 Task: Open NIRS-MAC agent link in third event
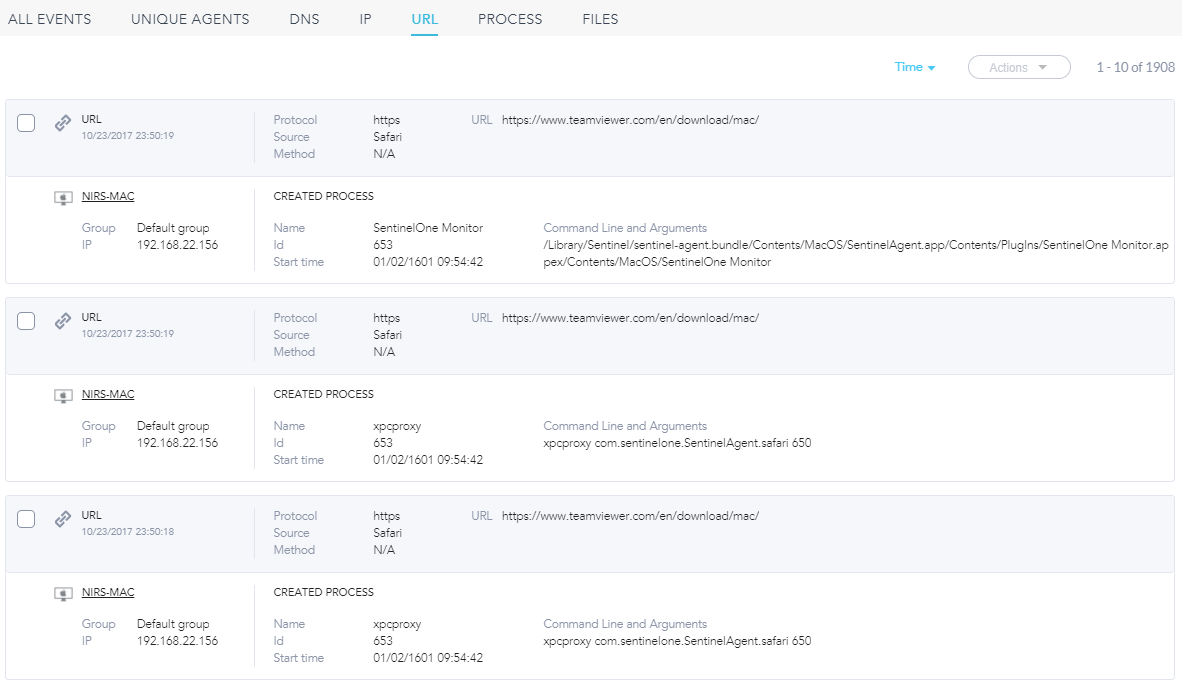(108, 593)
